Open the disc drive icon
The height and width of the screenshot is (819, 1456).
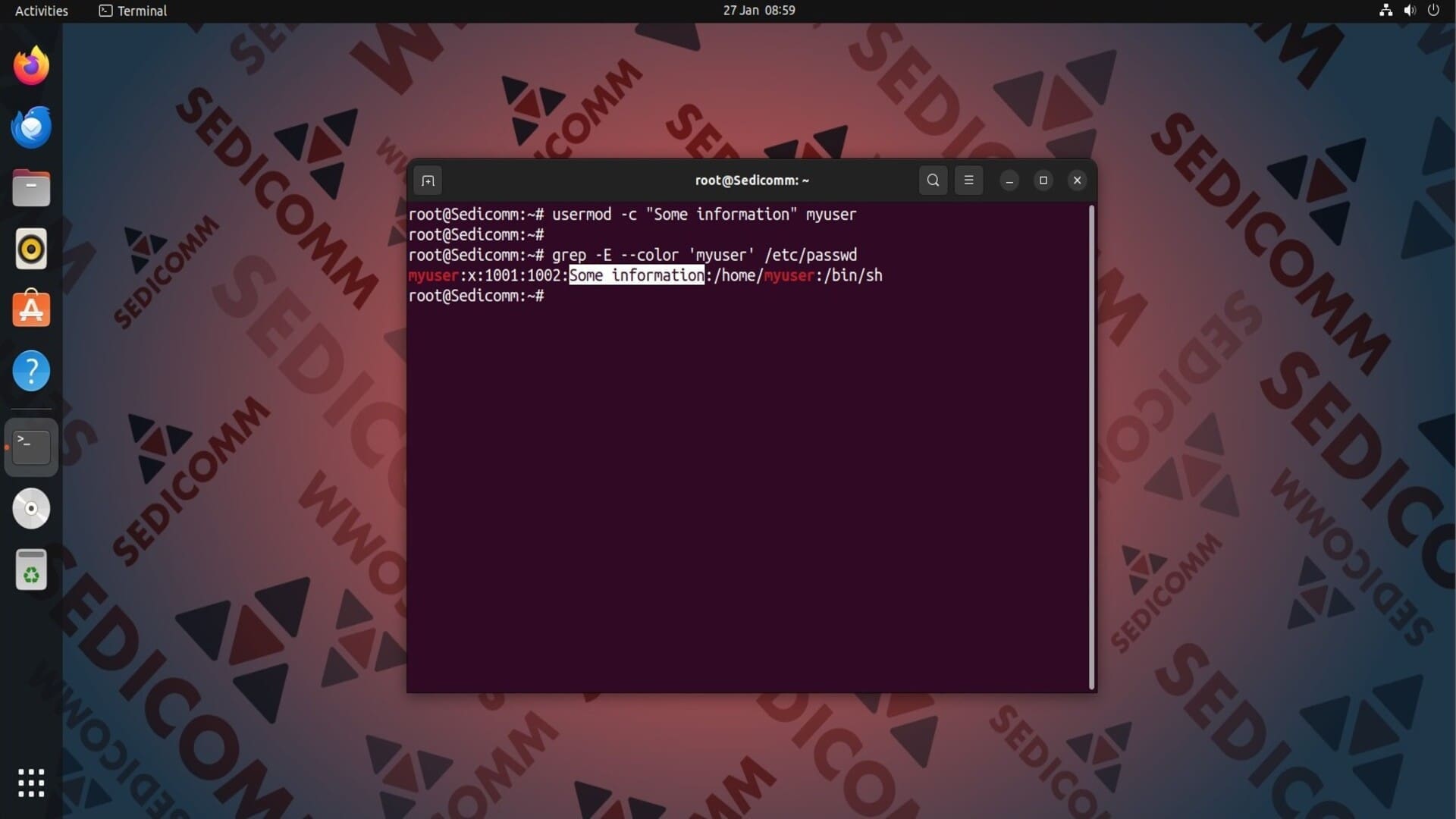pyautogui.click(x=31, y=508)
